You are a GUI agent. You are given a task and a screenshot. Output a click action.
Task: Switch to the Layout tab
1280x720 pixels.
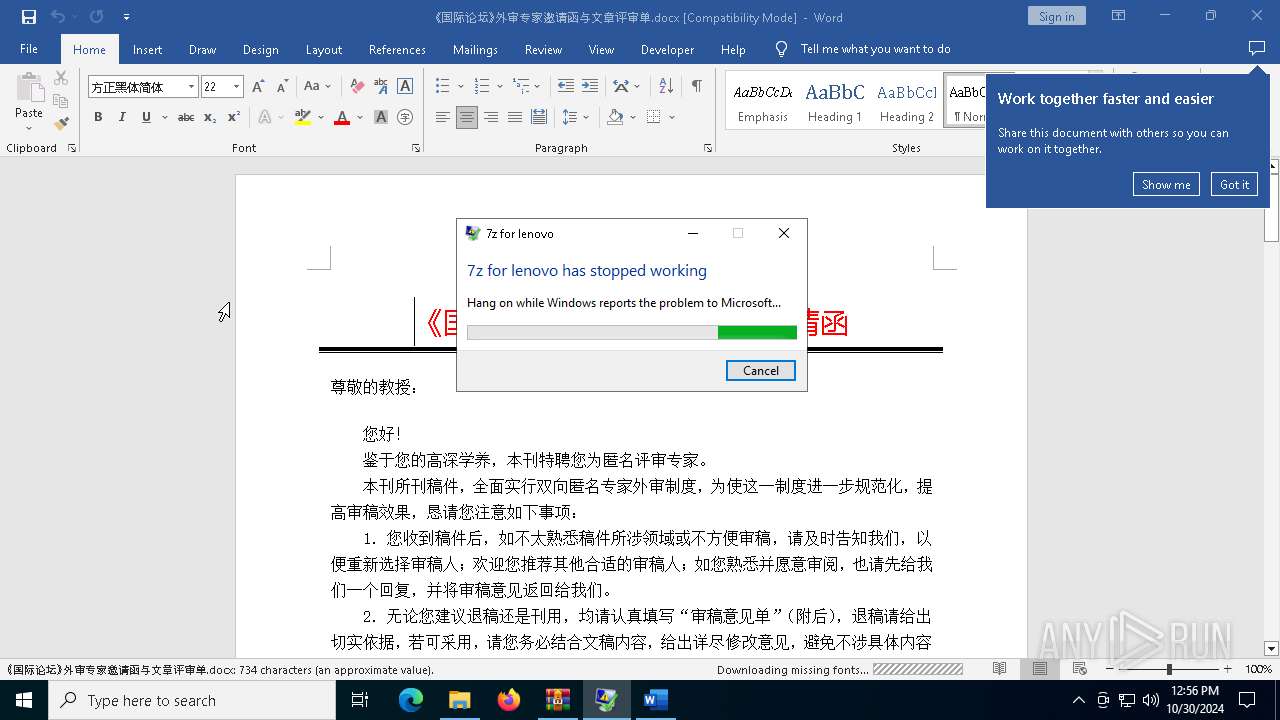tap(323, 49)
